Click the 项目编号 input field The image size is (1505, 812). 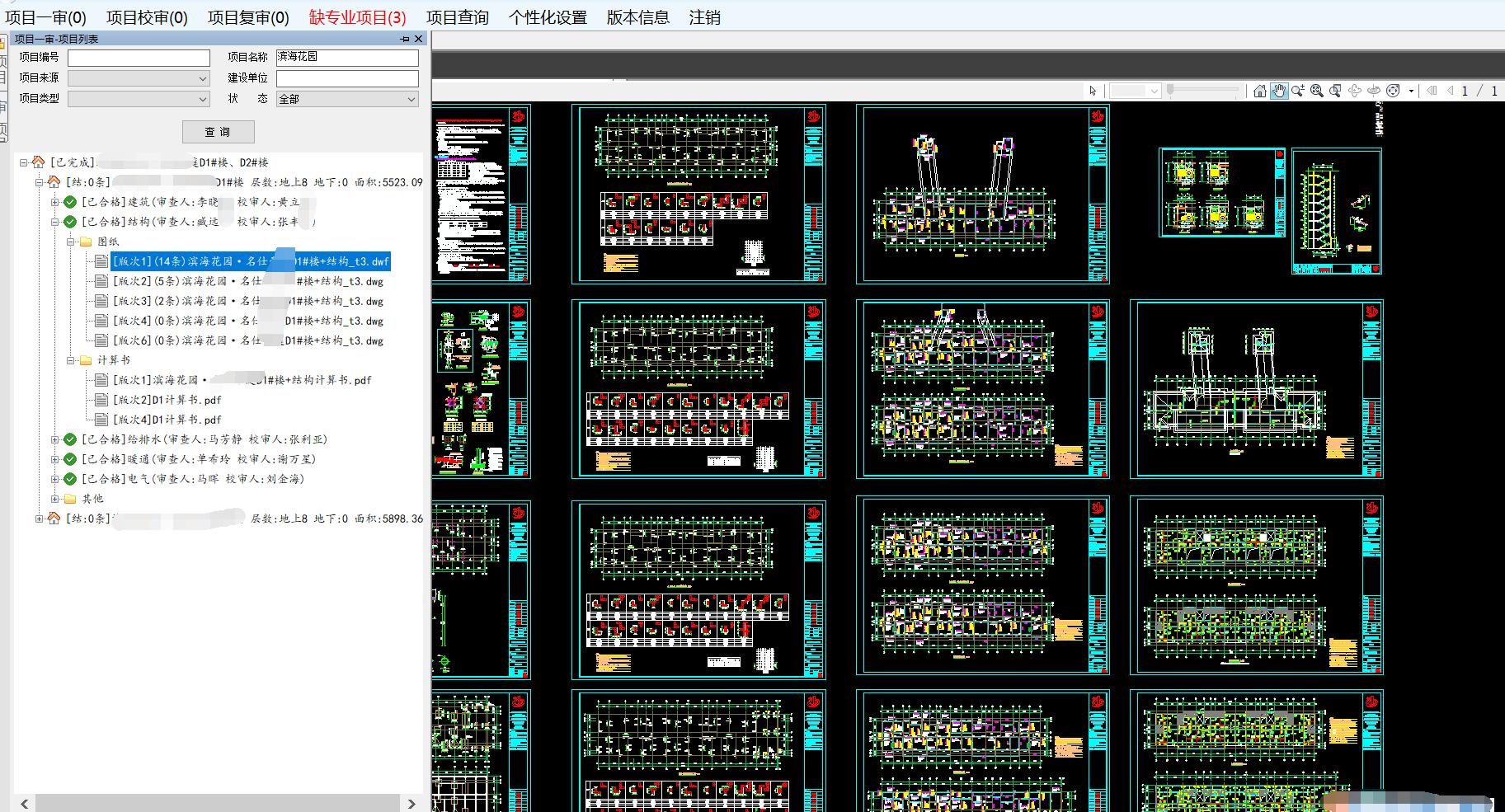pos(139,58)
